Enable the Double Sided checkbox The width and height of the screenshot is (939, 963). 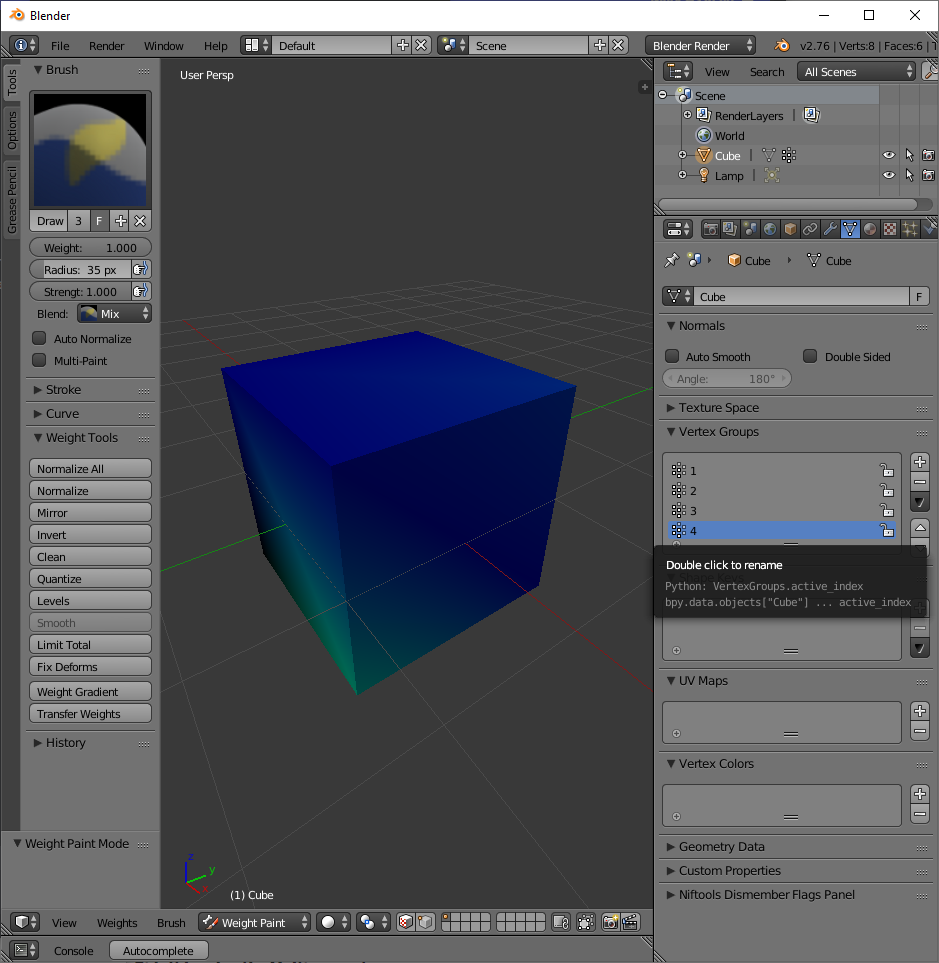(810, 356)
